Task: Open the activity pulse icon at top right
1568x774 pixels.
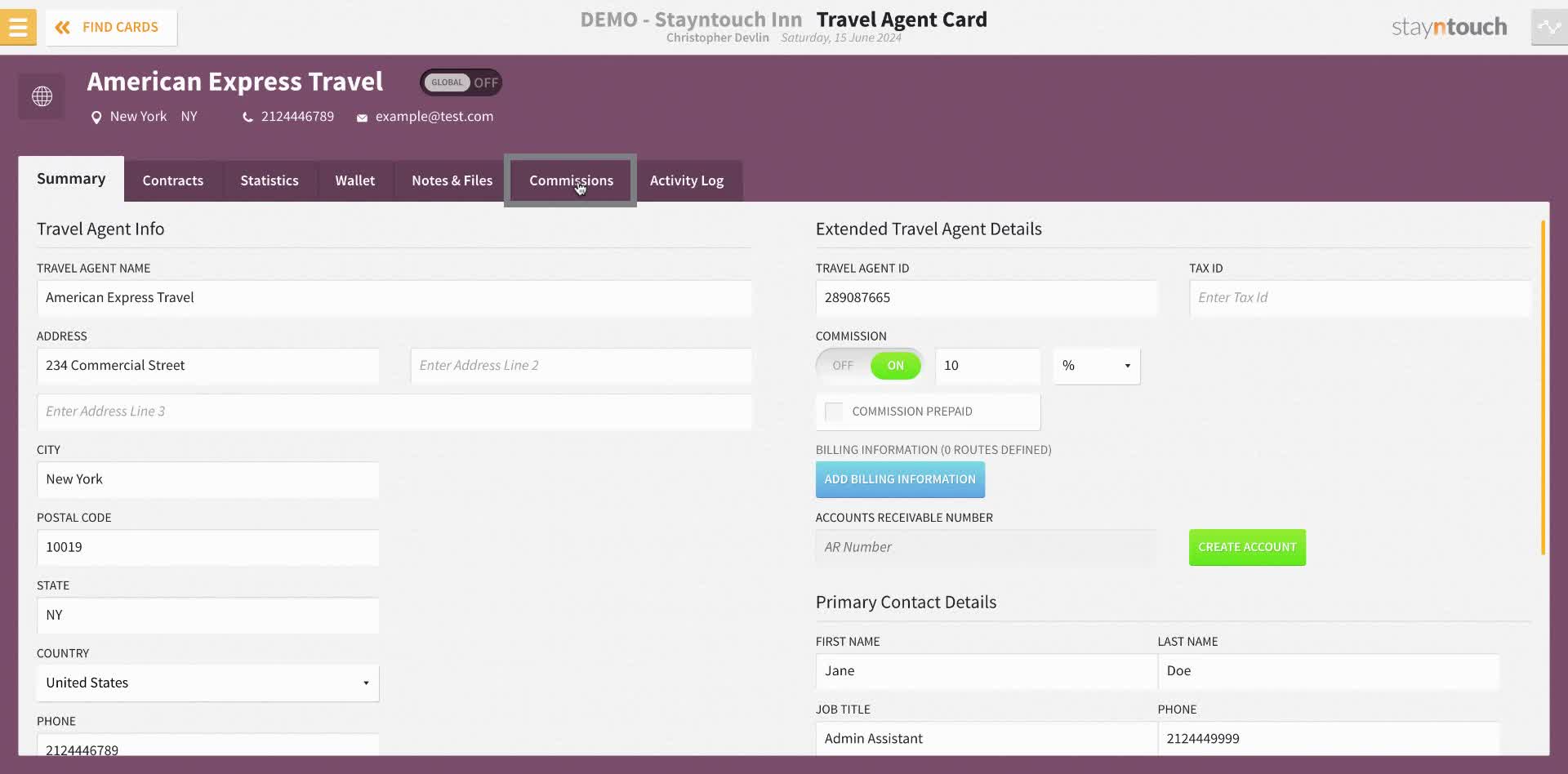Action: (x=1549, y=27)
